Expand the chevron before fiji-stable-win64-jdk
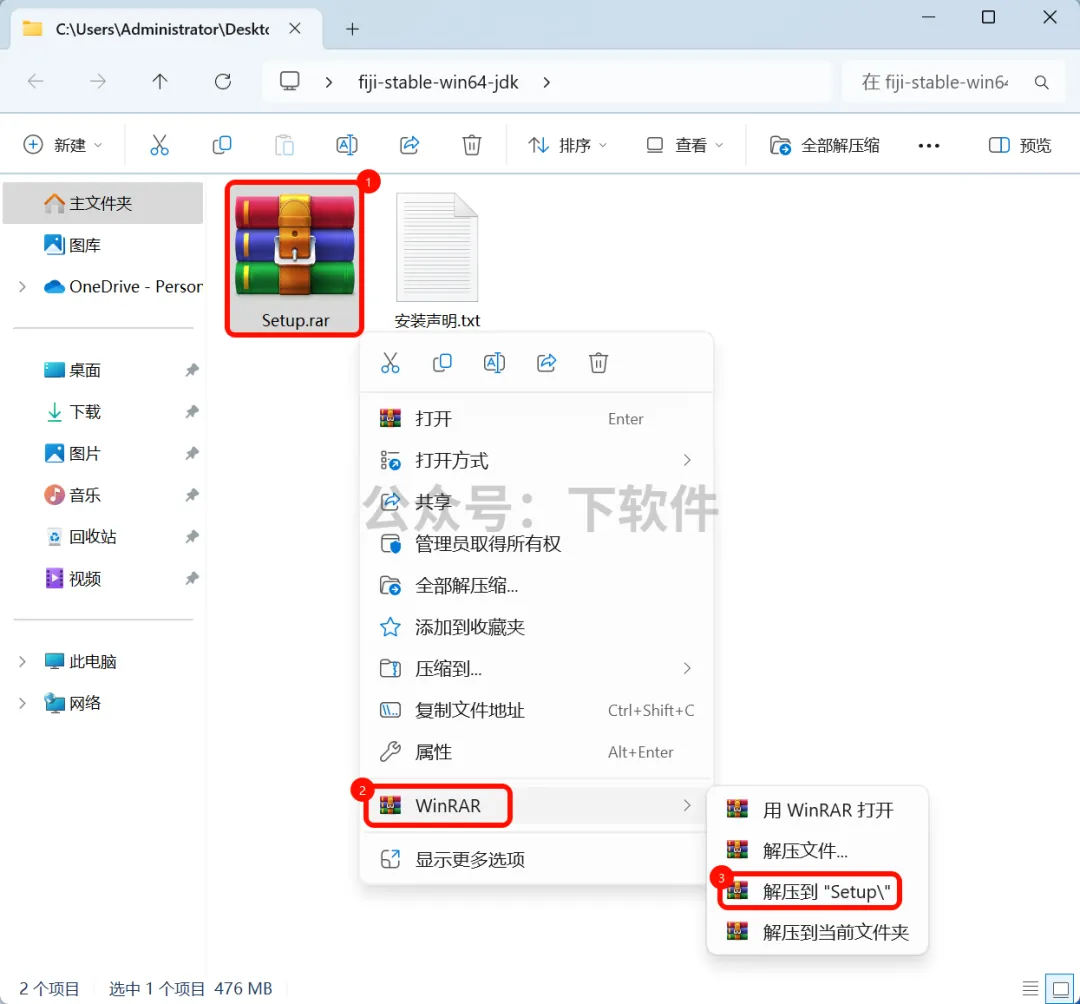This screenshot has height=1004, width=1080. (x=329, y=83)
